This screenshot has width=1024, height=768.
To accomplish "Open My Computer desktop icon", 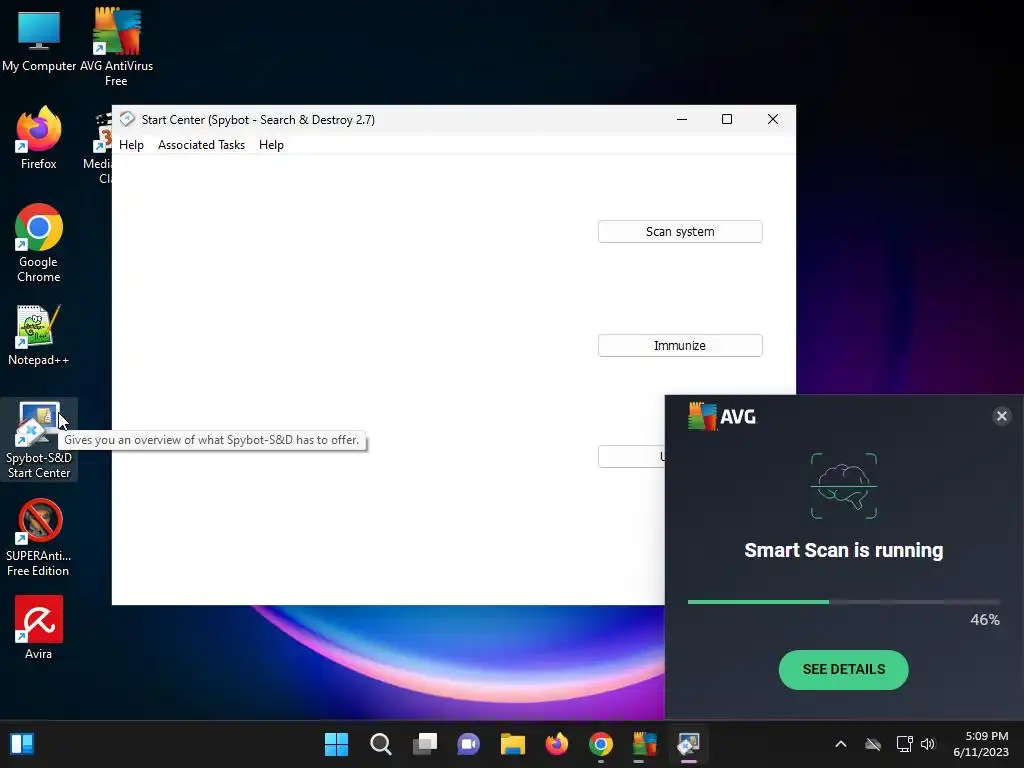I will pos(39,40).
